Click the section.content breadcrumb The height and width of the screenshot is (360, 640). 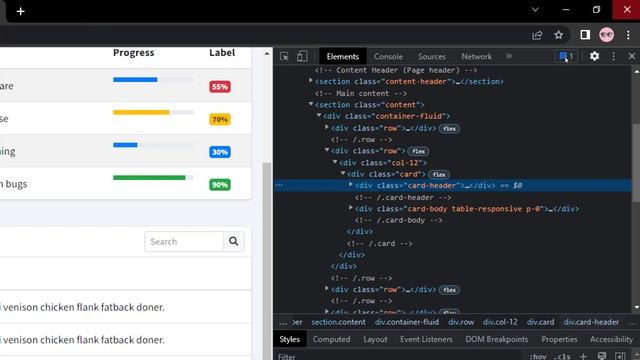338,322
